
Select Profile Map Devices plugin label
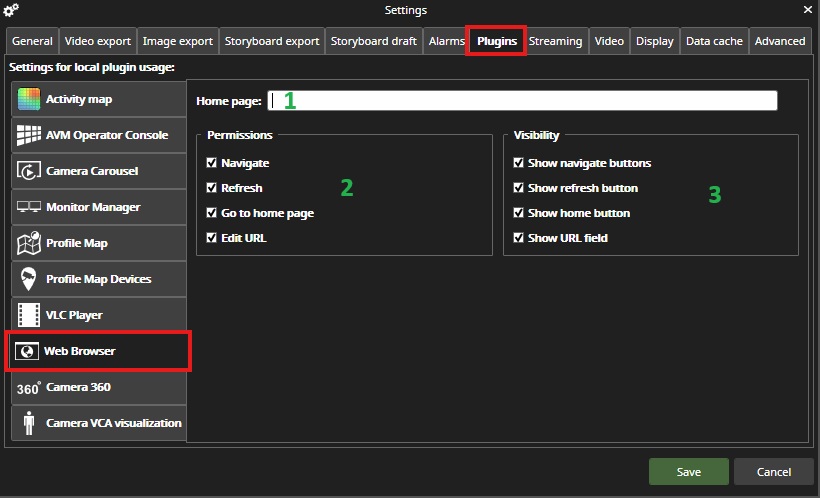[99, 279]
